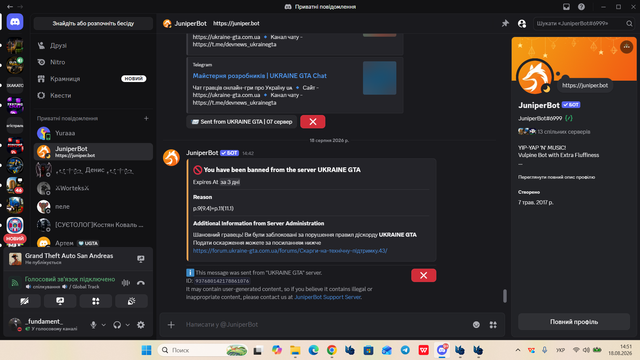The width and height of the screenshot is (640, 360).
Task: Click the Full profile button
Action: tap(573, 322)
